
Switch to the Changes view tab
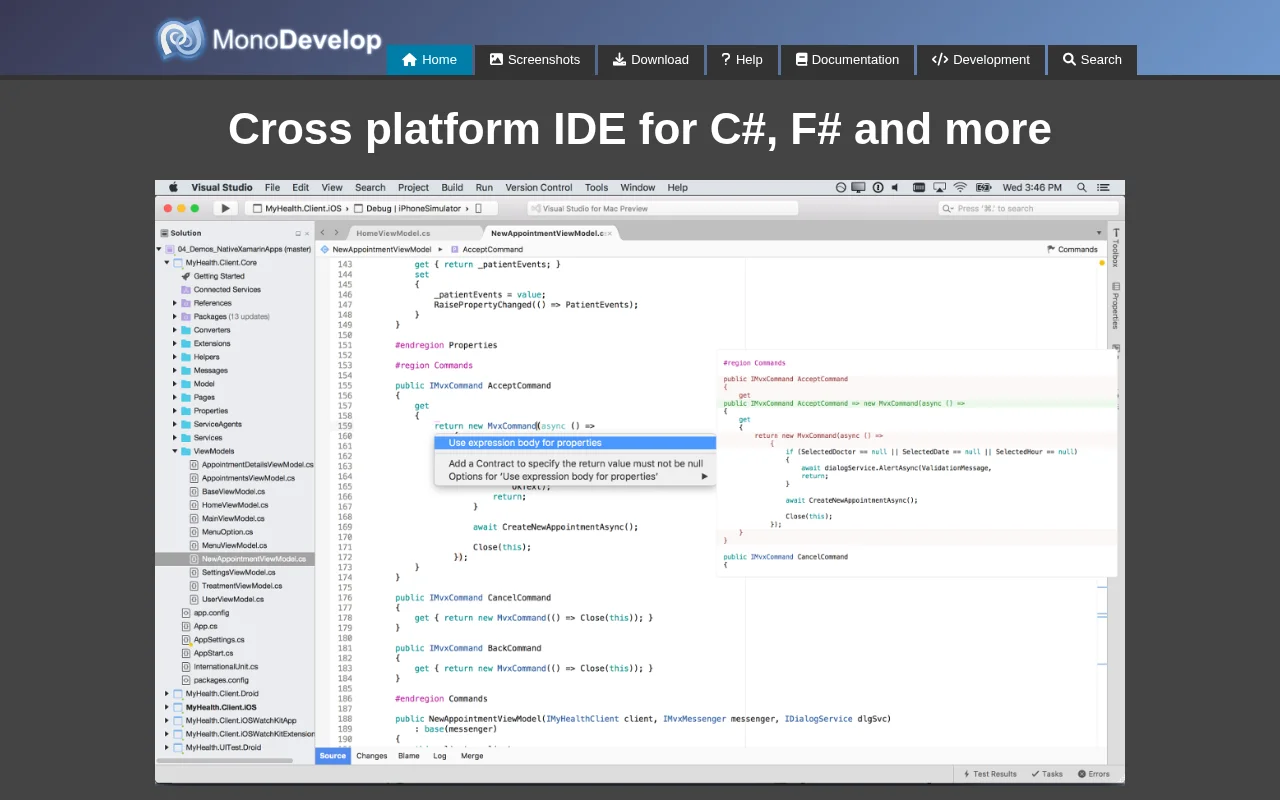click(372, 756)
